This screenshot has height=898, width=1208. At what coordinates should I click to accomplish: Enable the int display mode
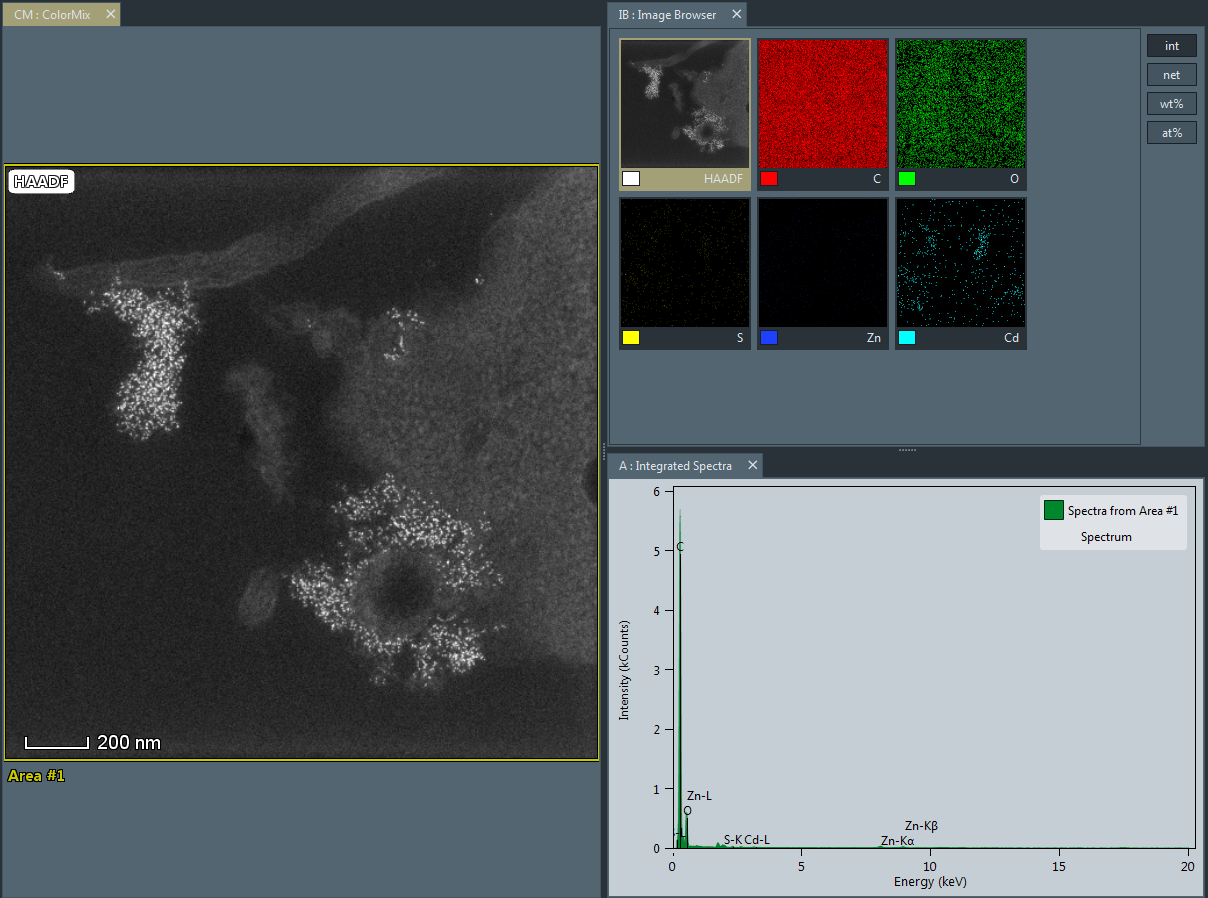(1171, 45)
